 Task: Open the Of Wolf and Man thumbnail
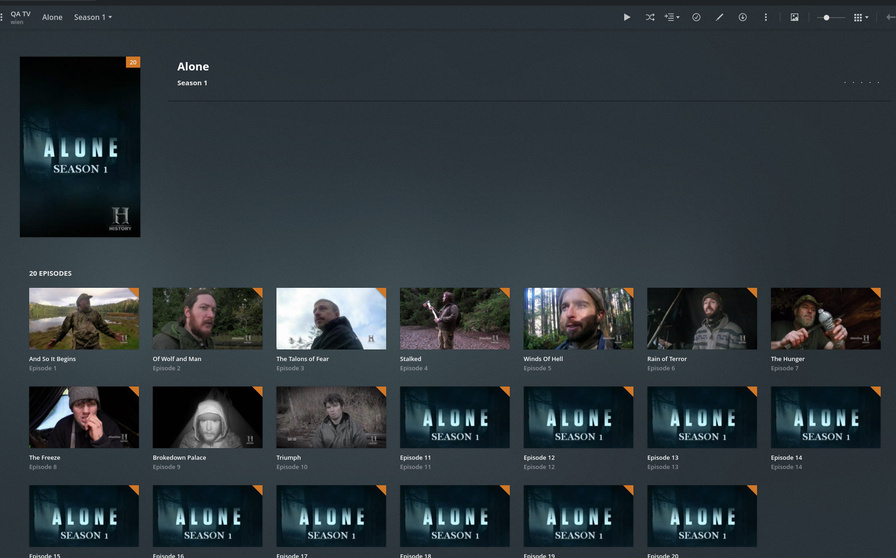[x=207, y=318]
